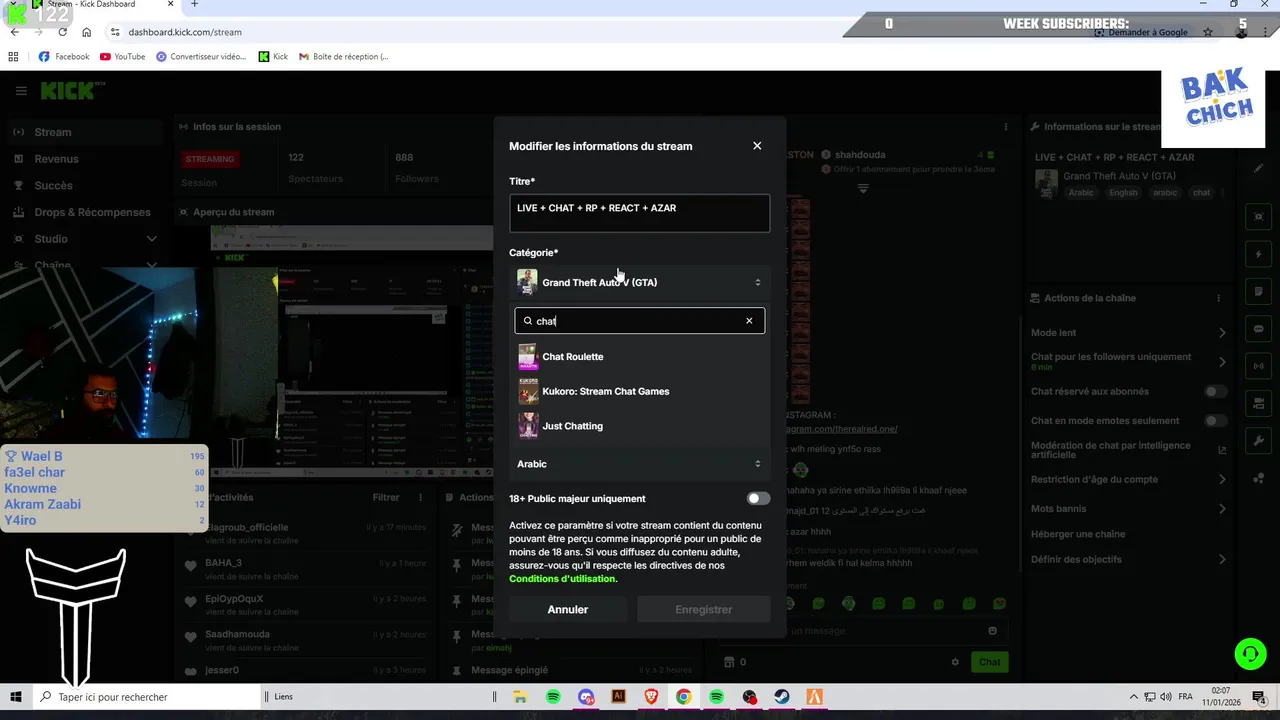Close the Modifier les informations du stream dialog
This screenshot has height=720, width=1280.
point(757,146)
